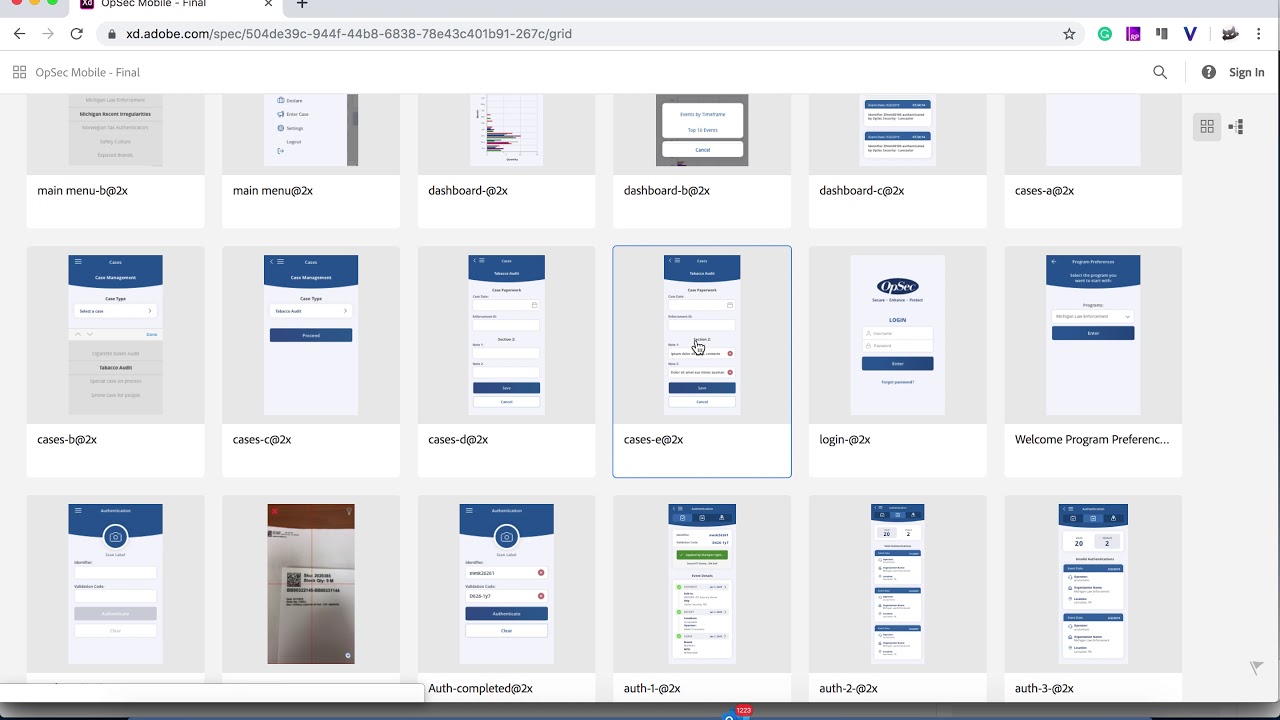Image resolution: width=1280 pixels, height=720 pixels.
Task: Click the Sign In link
Action: [1246, 72]
